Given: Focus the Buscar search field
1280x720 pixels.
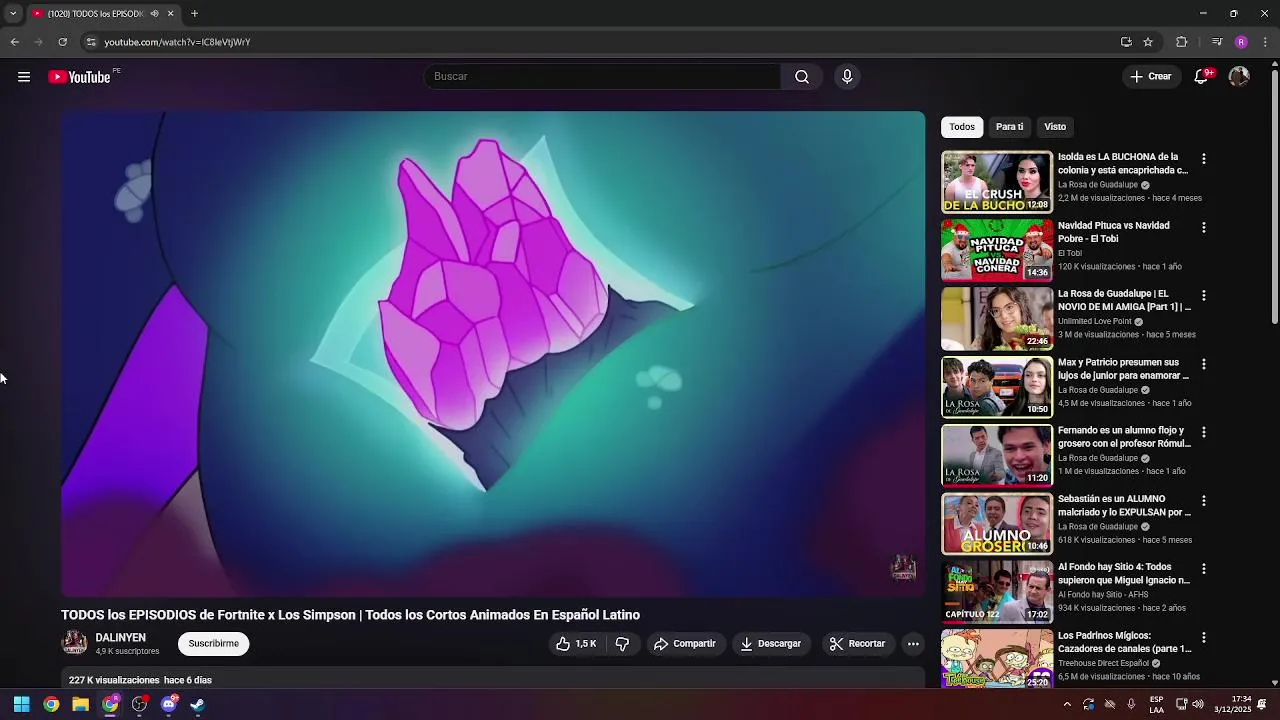Looking at the screenshot, I should [x=602, y=77].
